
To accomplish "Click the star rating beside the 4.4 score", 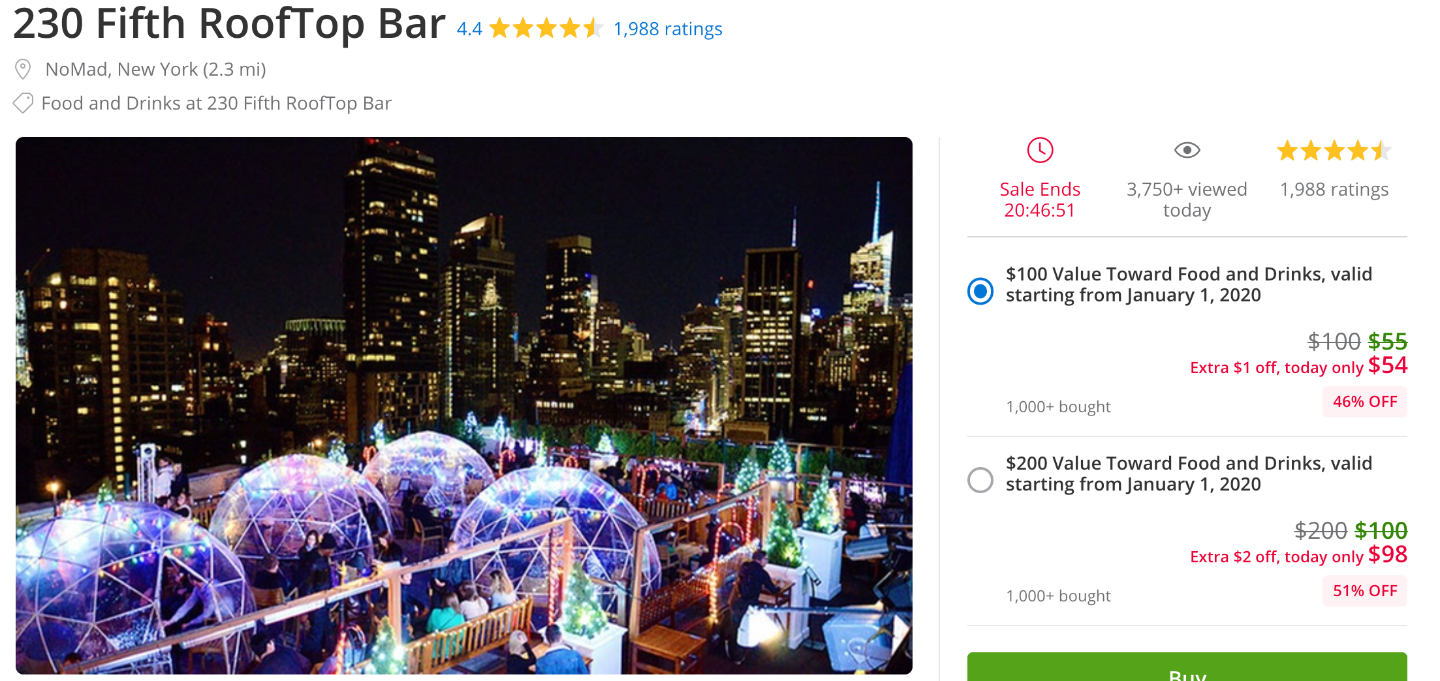I will pyautogui.click(x=546, y=29).
